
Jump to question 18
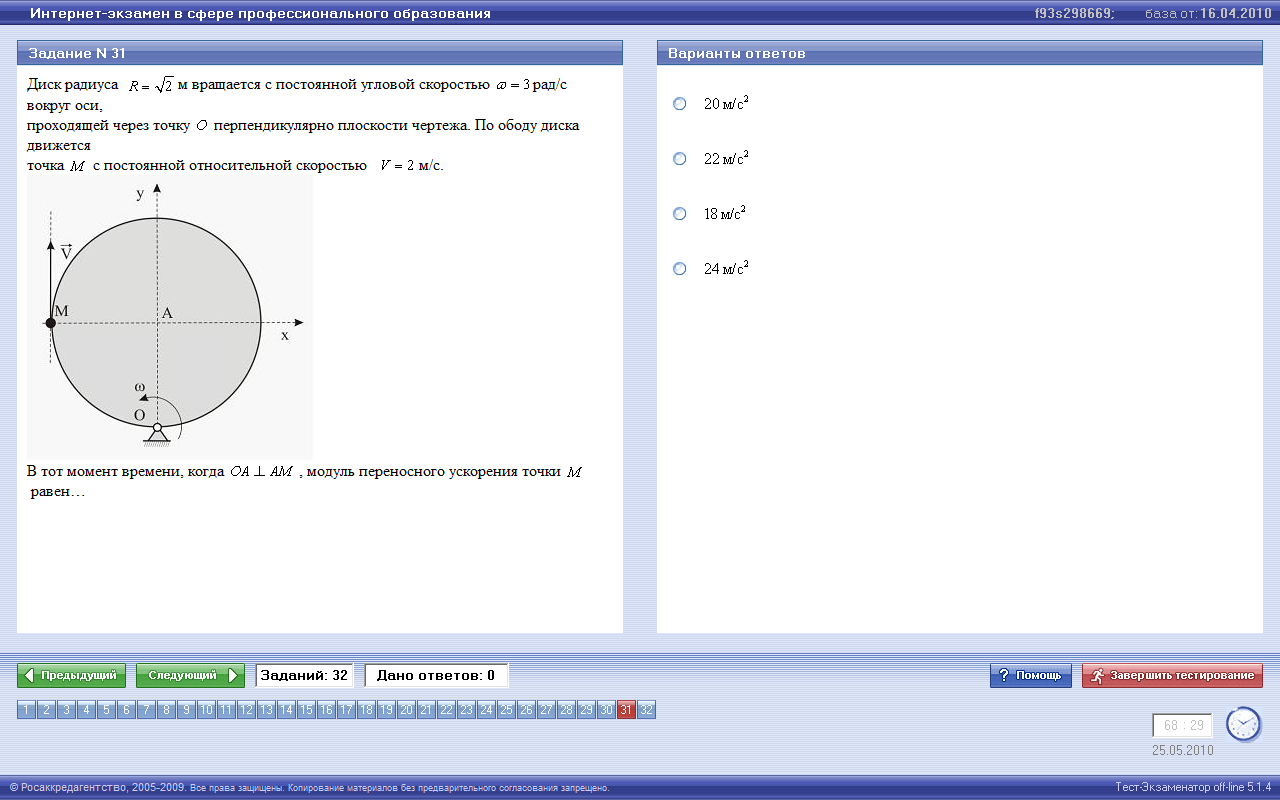coord(367,710)
